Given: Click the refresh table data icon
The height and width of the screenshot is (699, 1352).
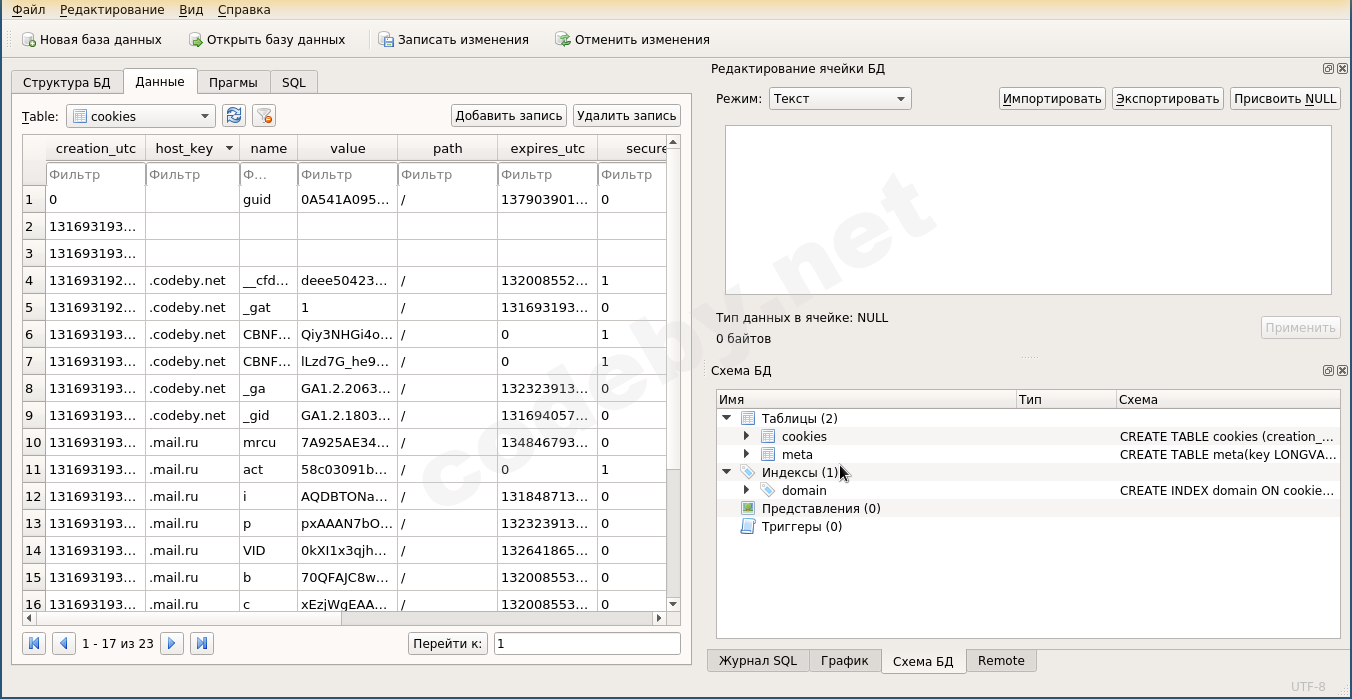Looking at the screenshot, I should pyautogui.click(x=233, y=116).
